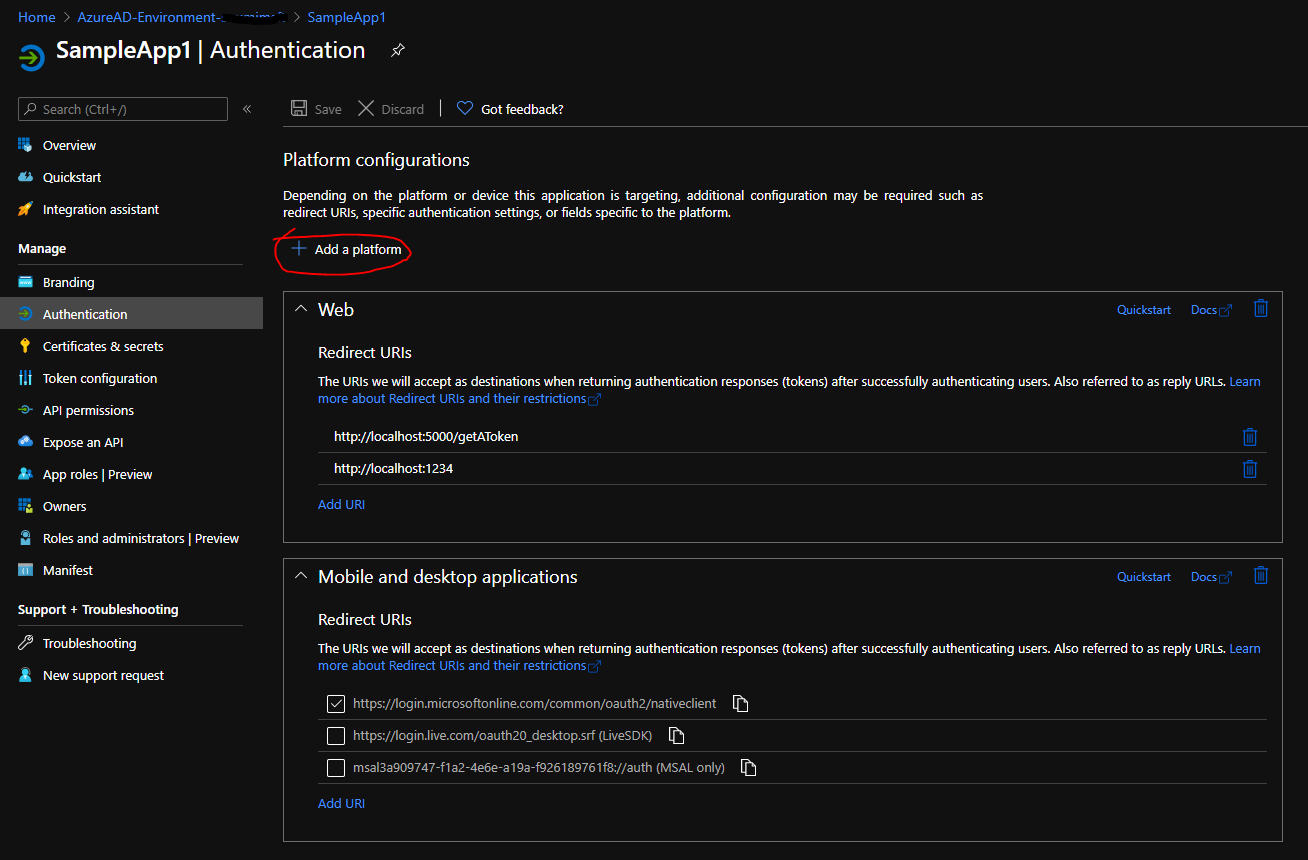Open Docs link in Mobile and desktop section
Viewport: 1308px width, 860px height.
point(1211,577)
